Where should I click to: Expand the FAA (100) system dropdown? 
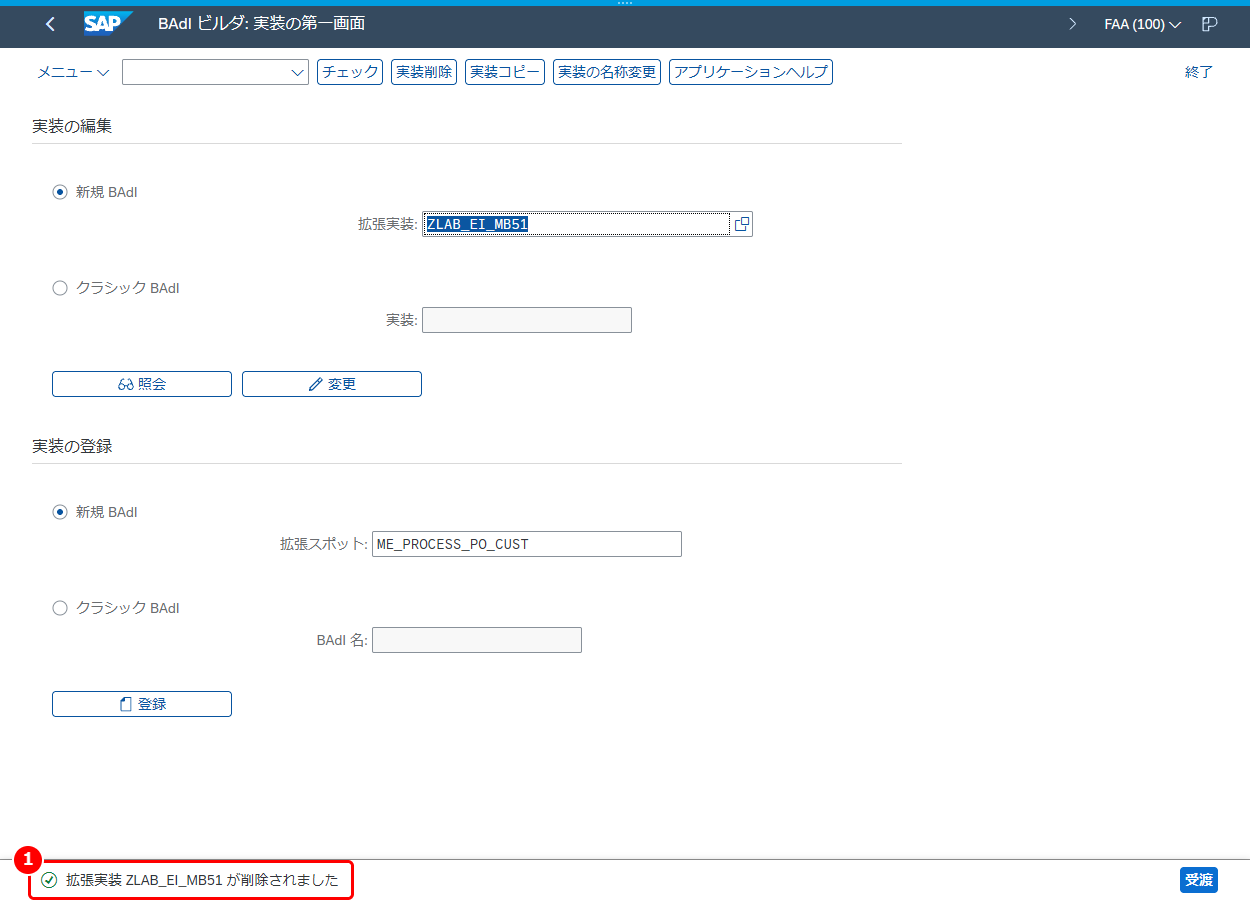click(1143, 24)
